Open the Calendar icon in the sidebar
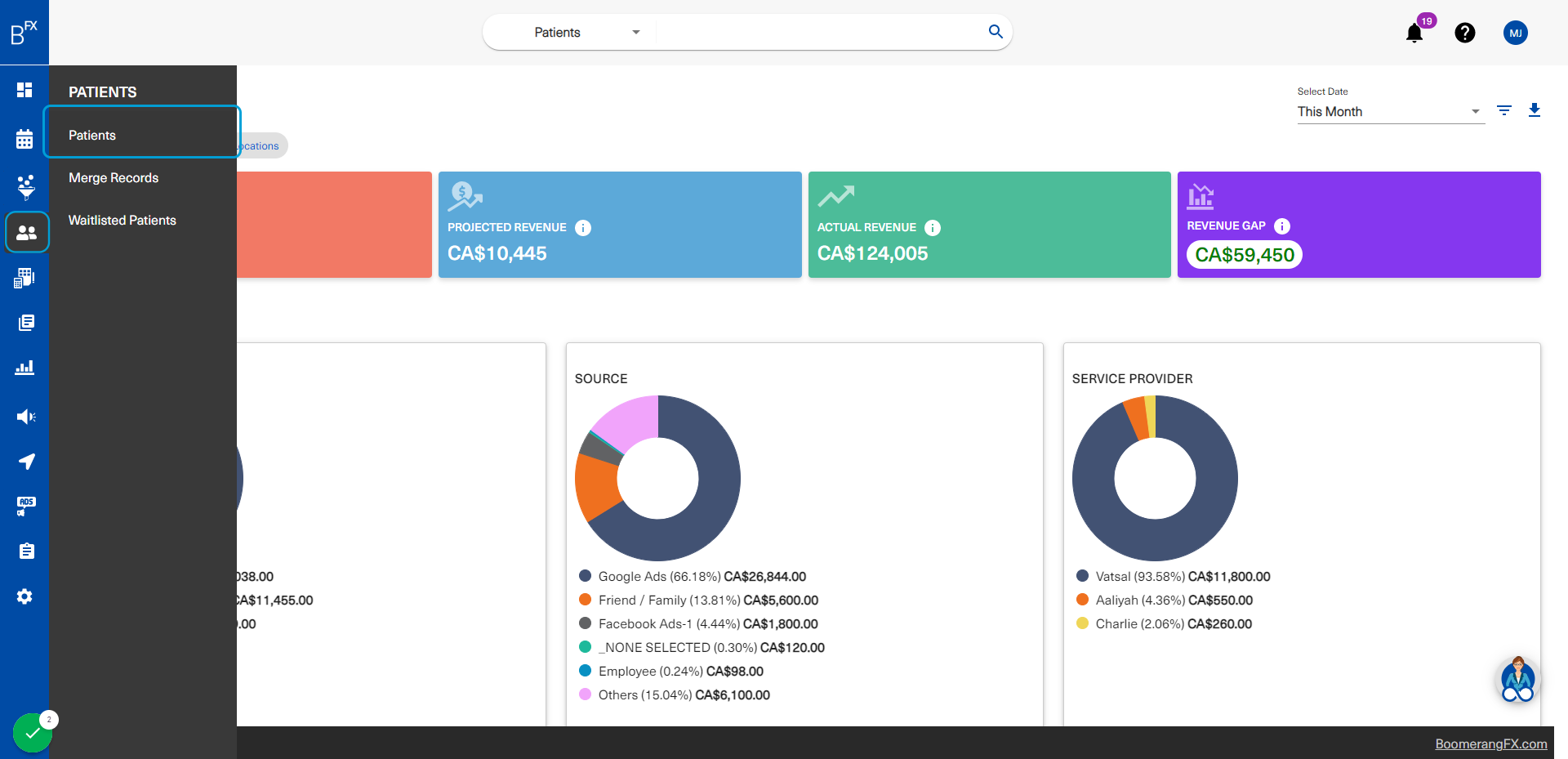The width and height of the screenshot is (1568, 759). [x=24, y=139]
